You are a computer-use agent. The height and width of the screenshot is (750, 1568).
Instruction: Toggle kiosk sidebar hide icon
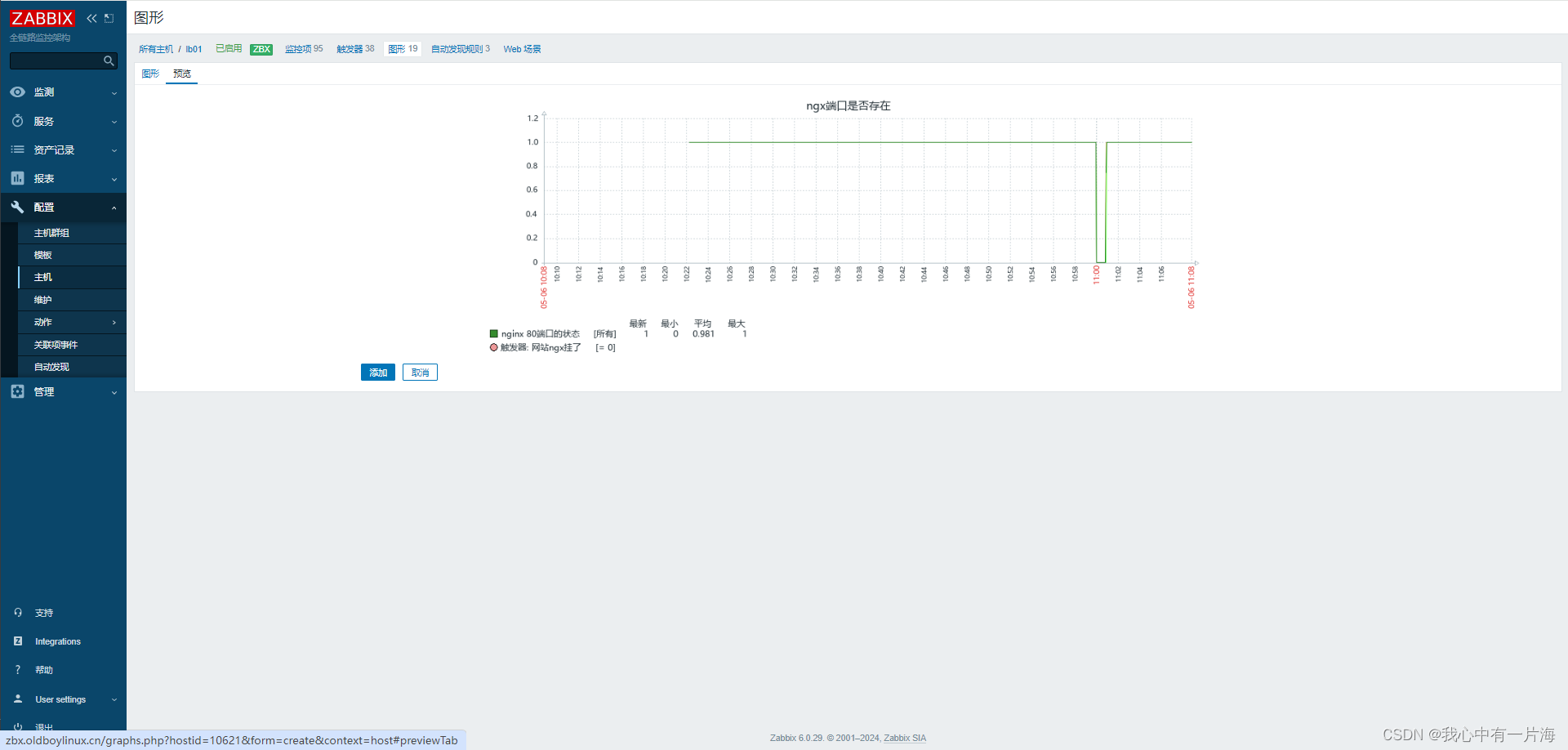coord(109,18)
